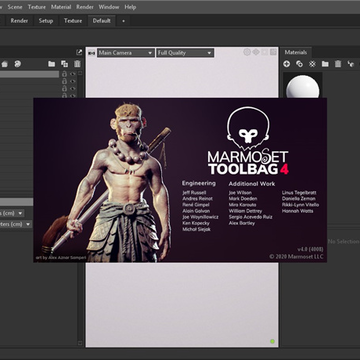This screenshot has height=360, width=360.
Task: Open the Full Quality dropdown
Action: (185, 53)
